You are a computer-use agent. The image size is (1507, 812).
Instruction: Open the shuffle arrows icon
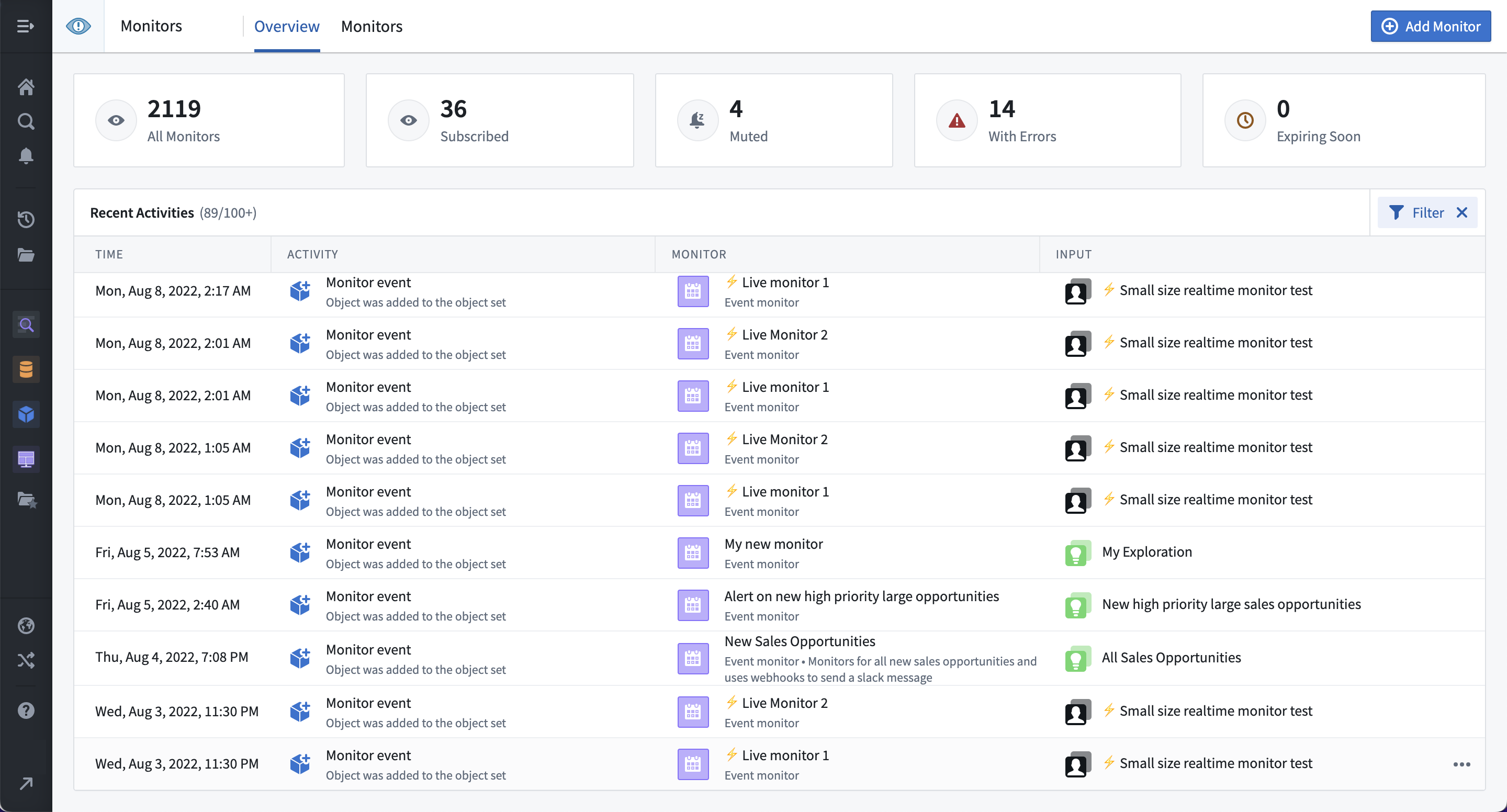click(26, 660)
